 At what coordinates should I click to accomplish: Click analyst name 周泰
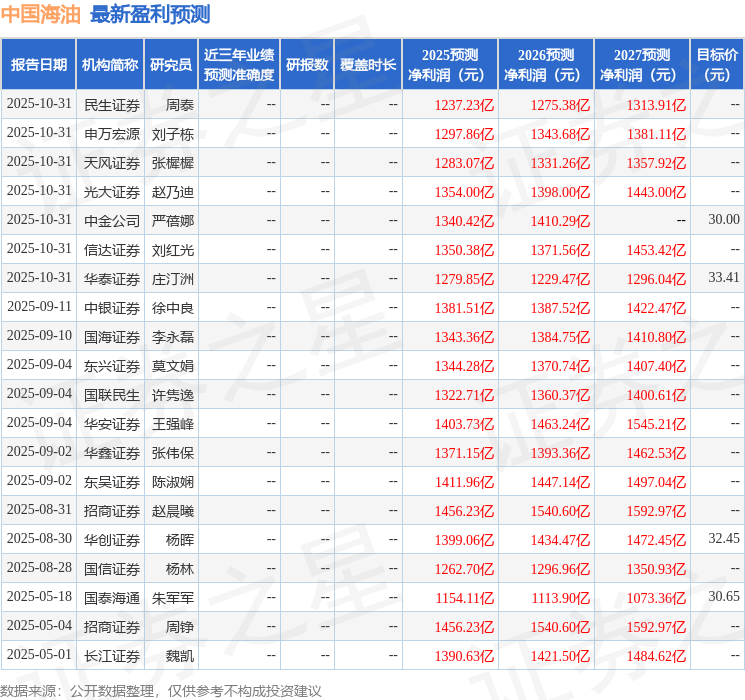click(x=180, y=105)
